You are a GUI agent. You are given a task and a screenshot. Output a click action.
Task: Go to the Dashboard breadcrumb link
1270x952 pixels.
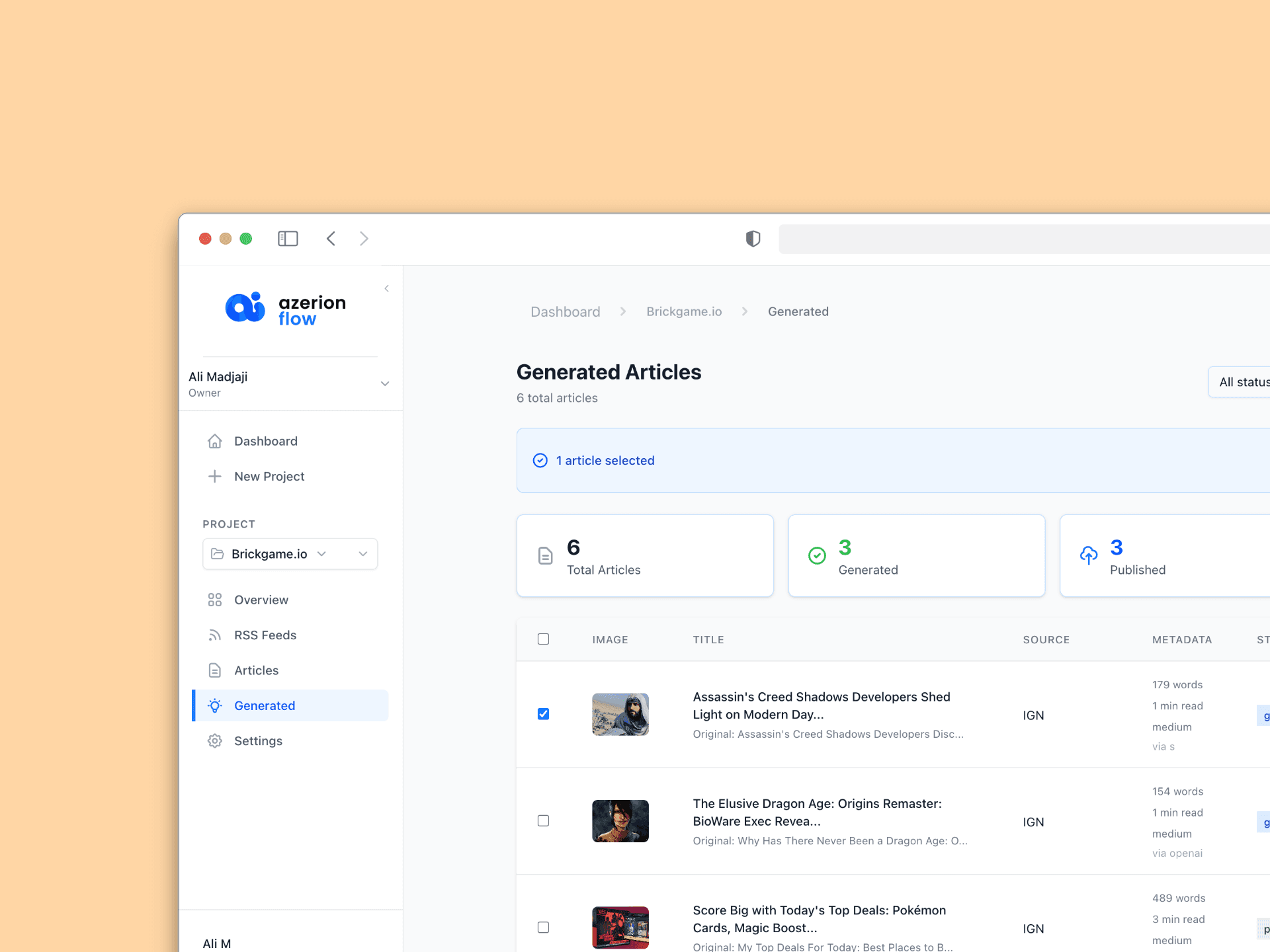click(x=565, y=311)
